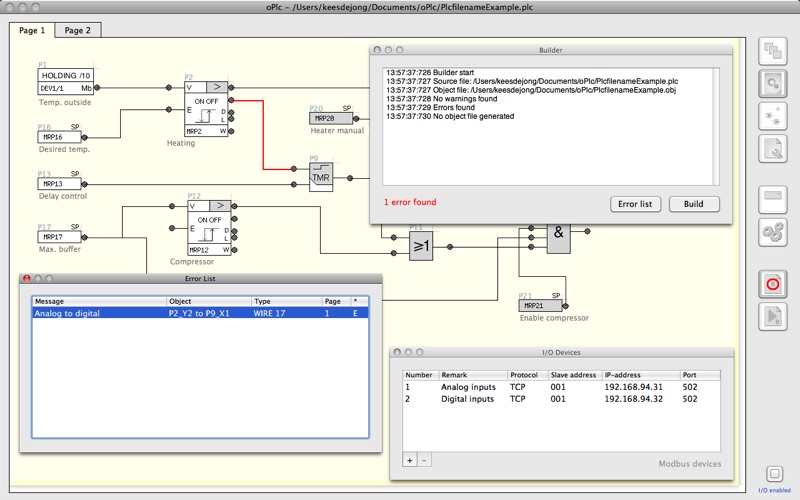Click the red error wire from P2 to P9

[x=263, y=135]
